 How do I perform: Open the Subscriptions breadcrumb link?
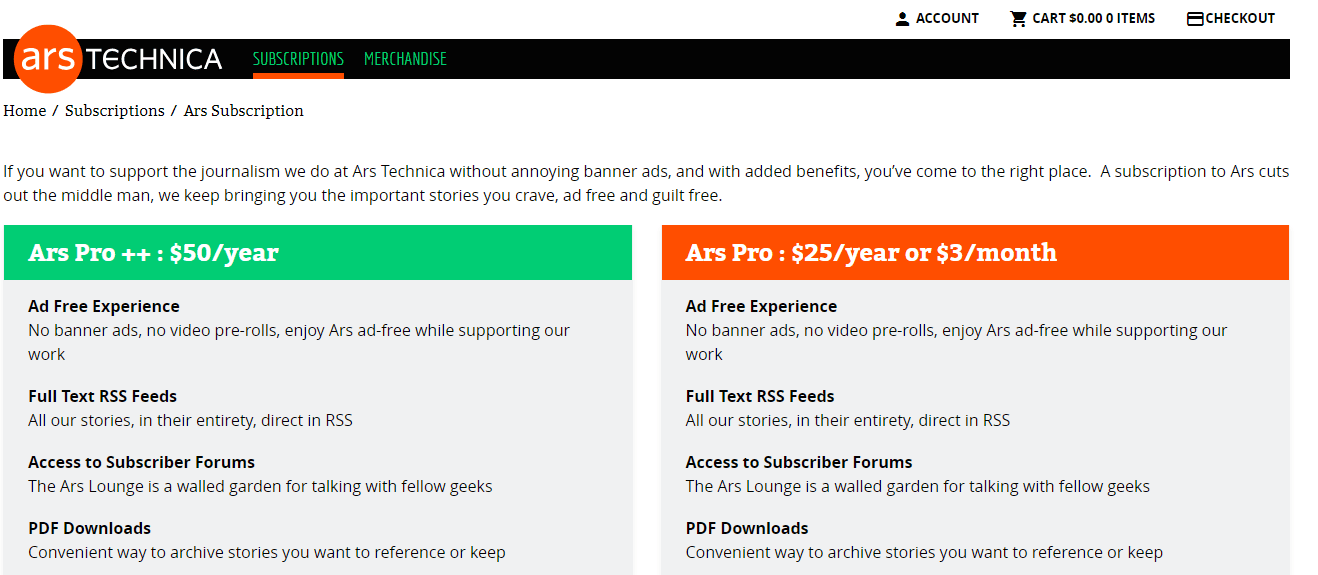[115, 111]
